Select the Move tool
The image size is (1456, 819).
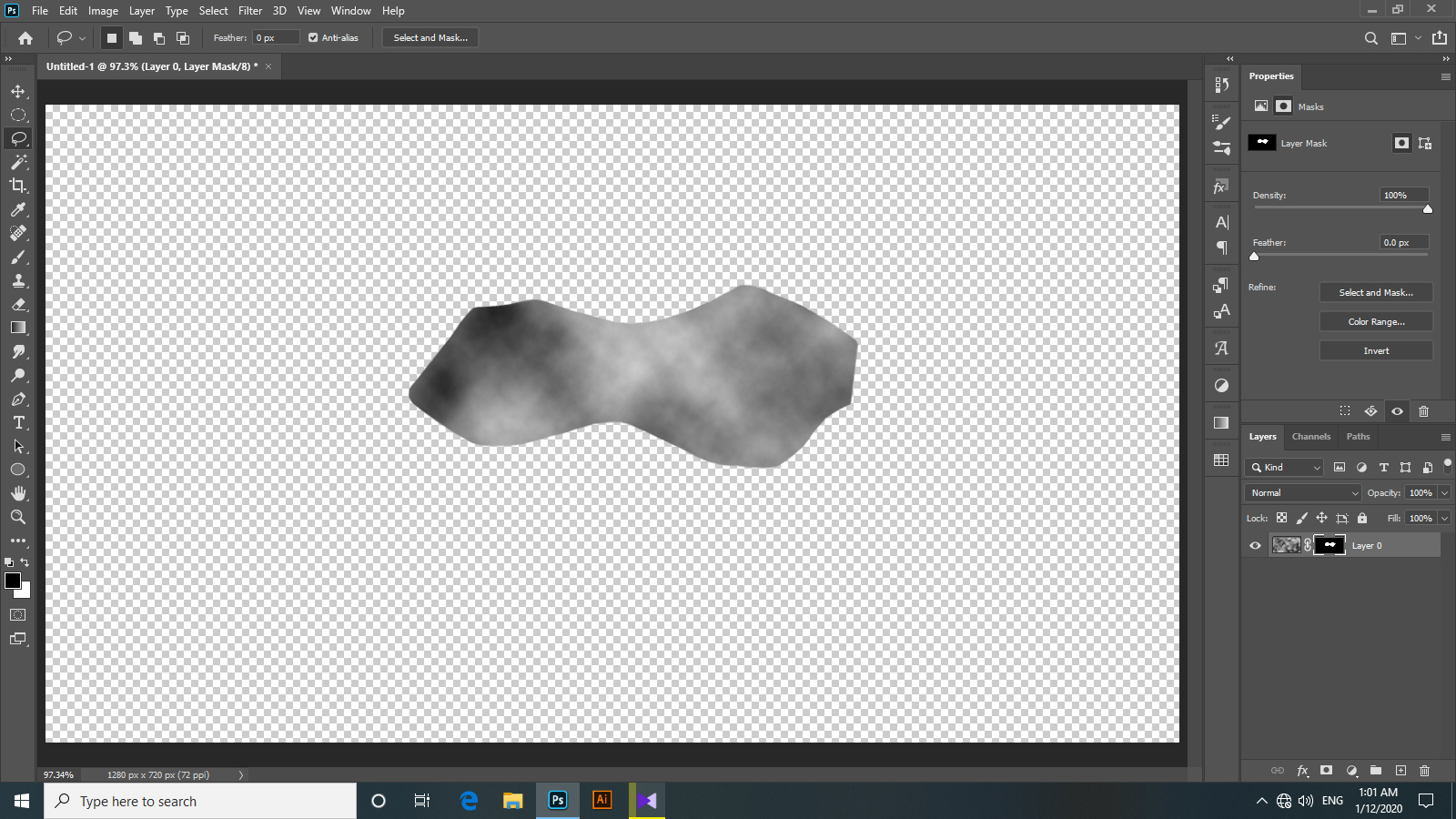pos(18,91)
